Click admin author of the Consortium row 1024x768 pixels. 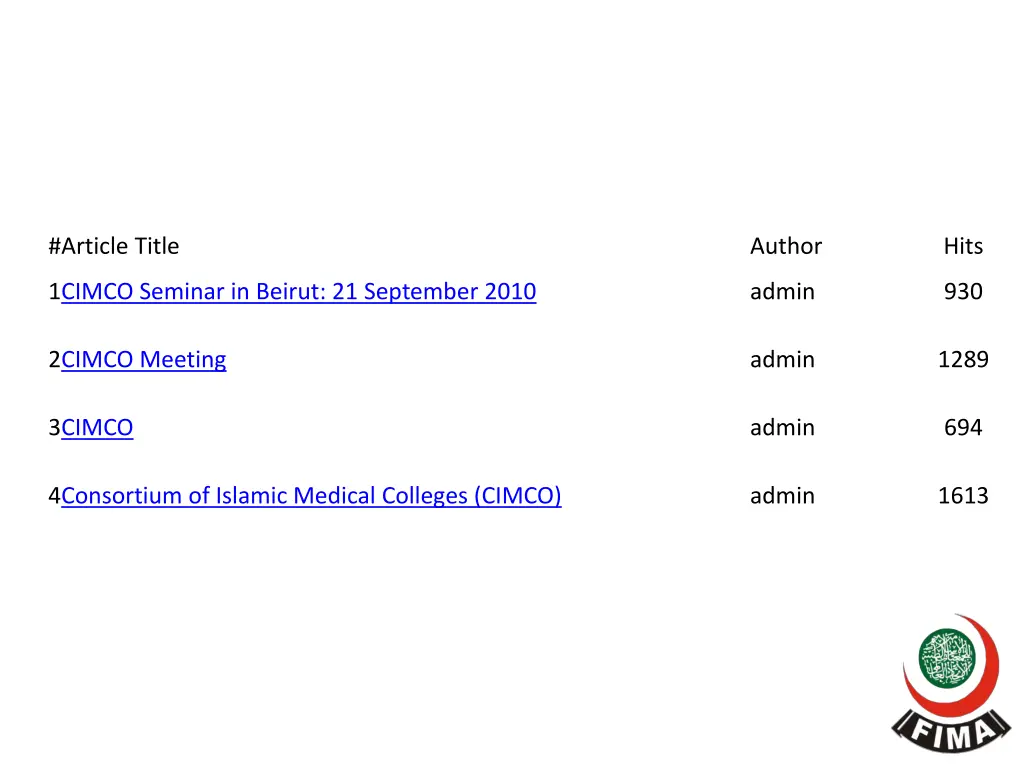point(782,496)
